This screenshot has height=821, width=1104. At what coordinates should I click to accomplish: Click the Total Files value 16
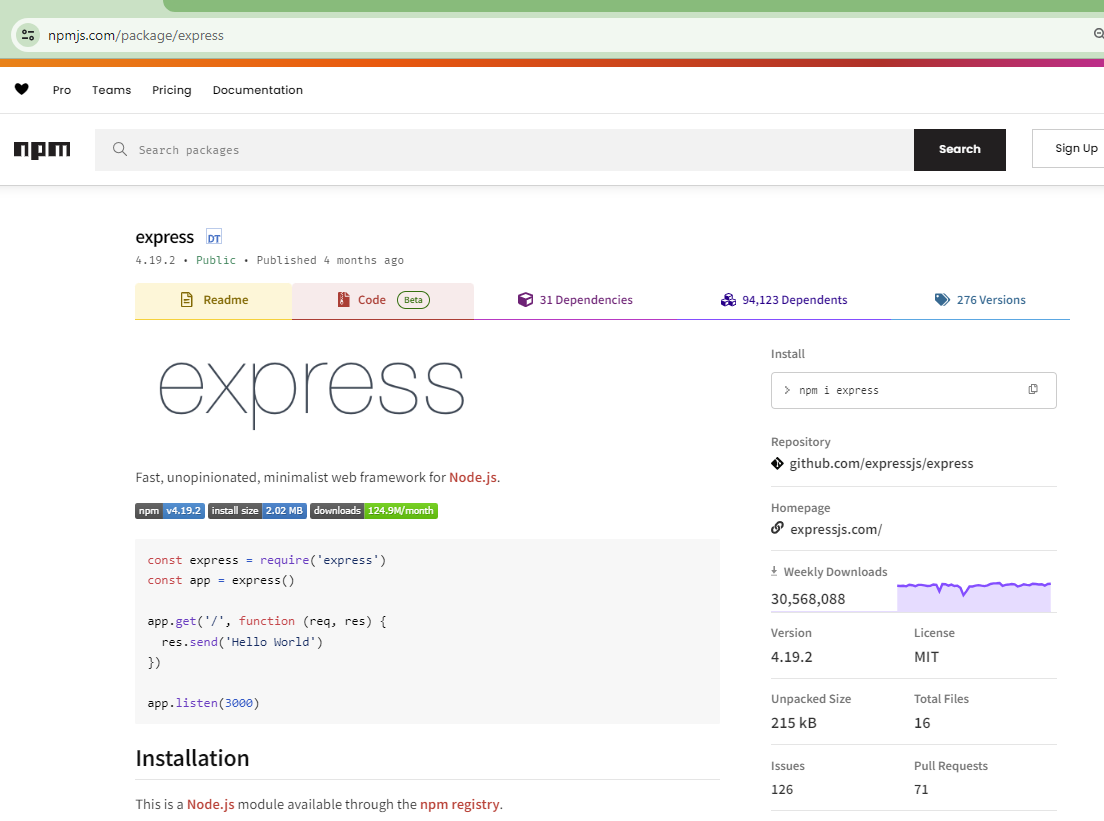click(x=922, y=723)
